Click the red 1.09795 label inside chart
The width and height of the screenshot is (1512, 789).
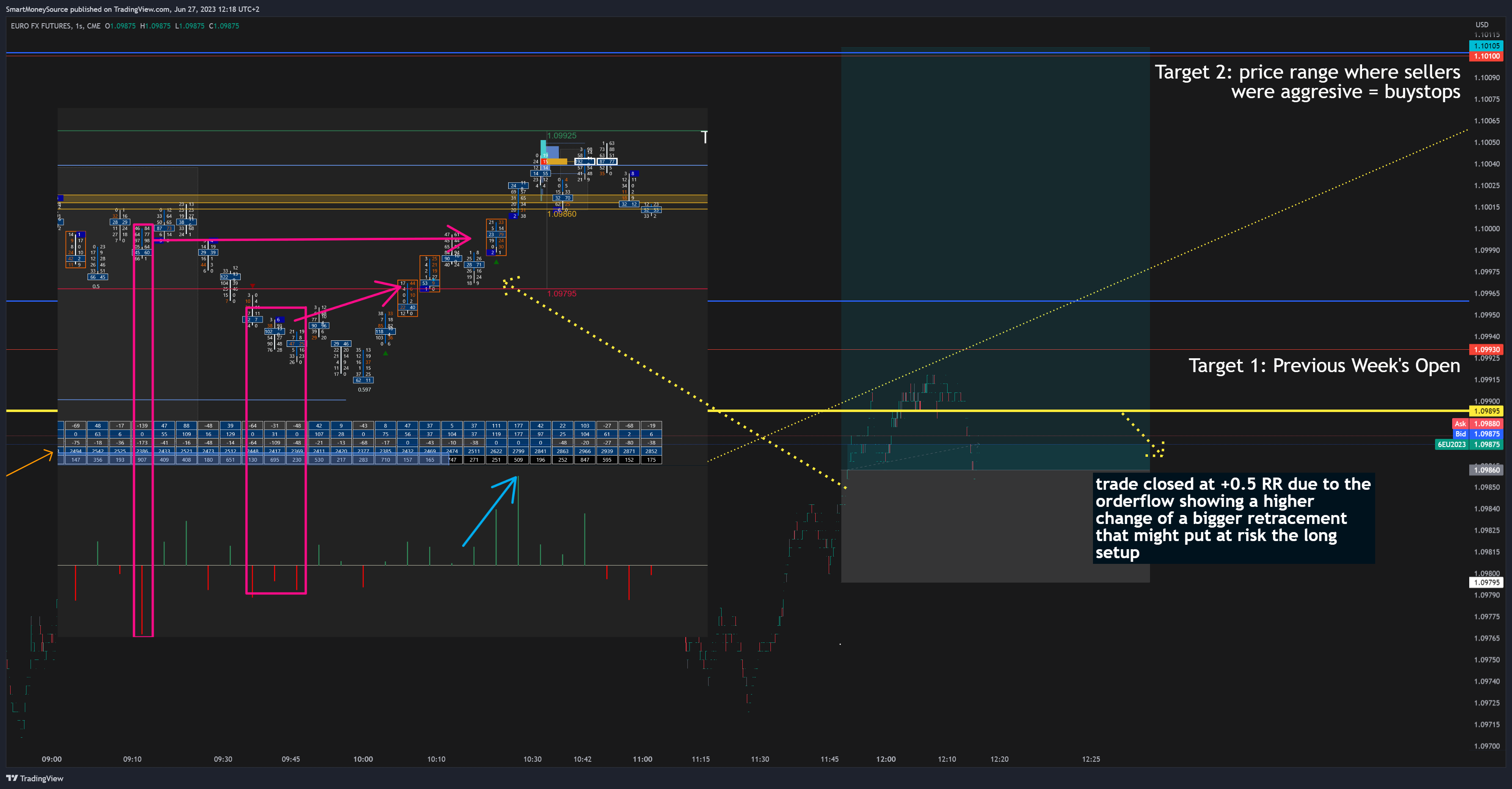point(562,293)
